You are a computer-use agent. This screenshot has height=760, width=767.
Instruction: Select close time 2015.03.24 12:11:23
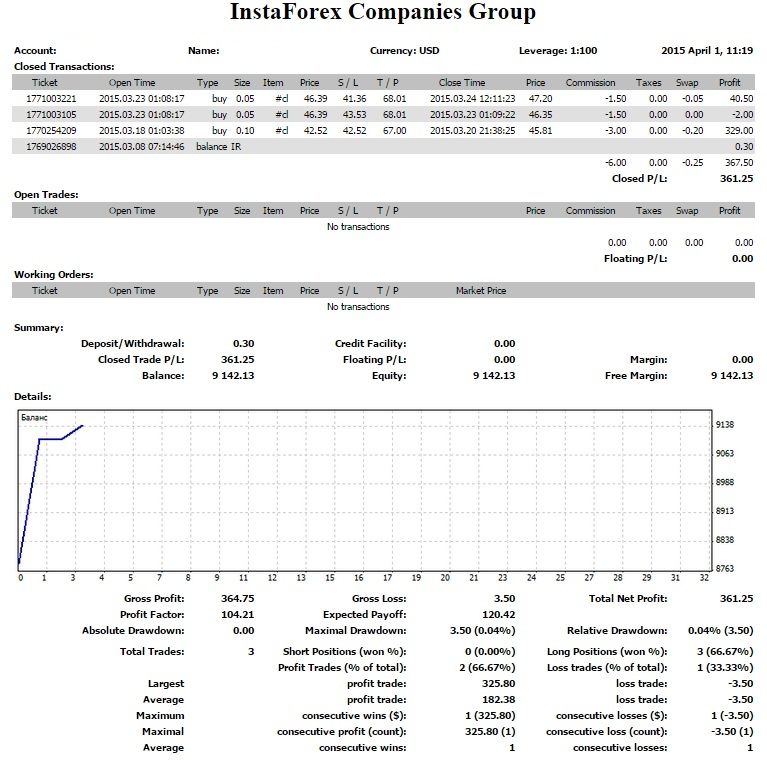pyautogui.click(x=473, y=98)
